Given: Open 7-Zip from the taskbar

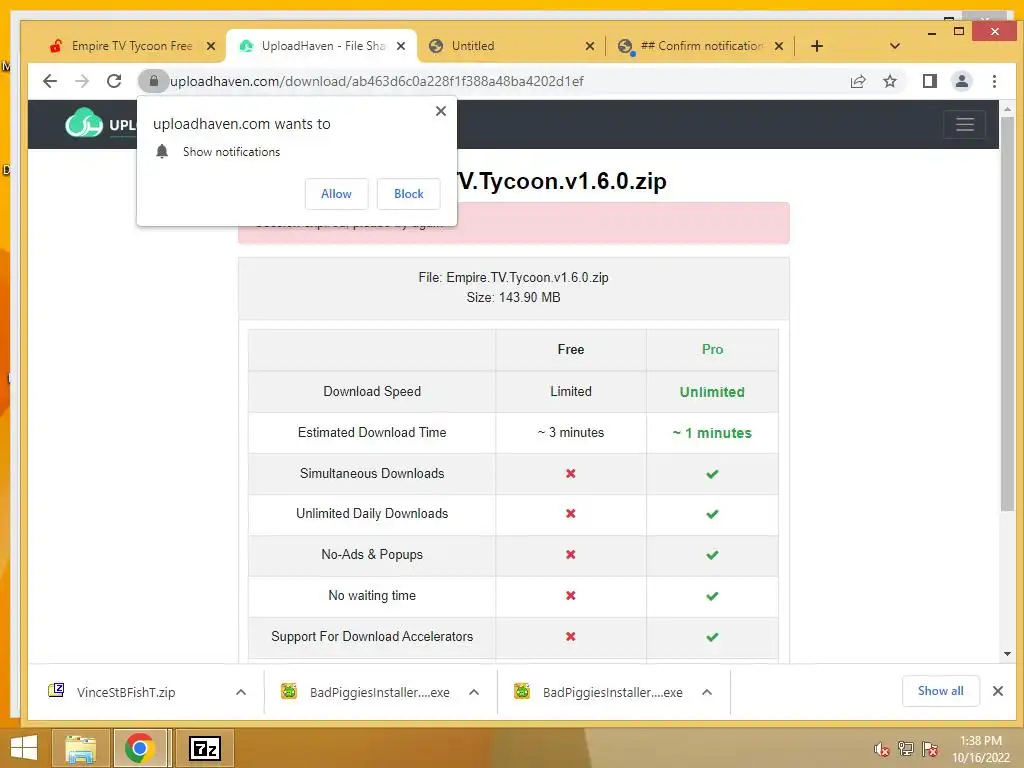Looking at the screenshot, I should point(204,748).
